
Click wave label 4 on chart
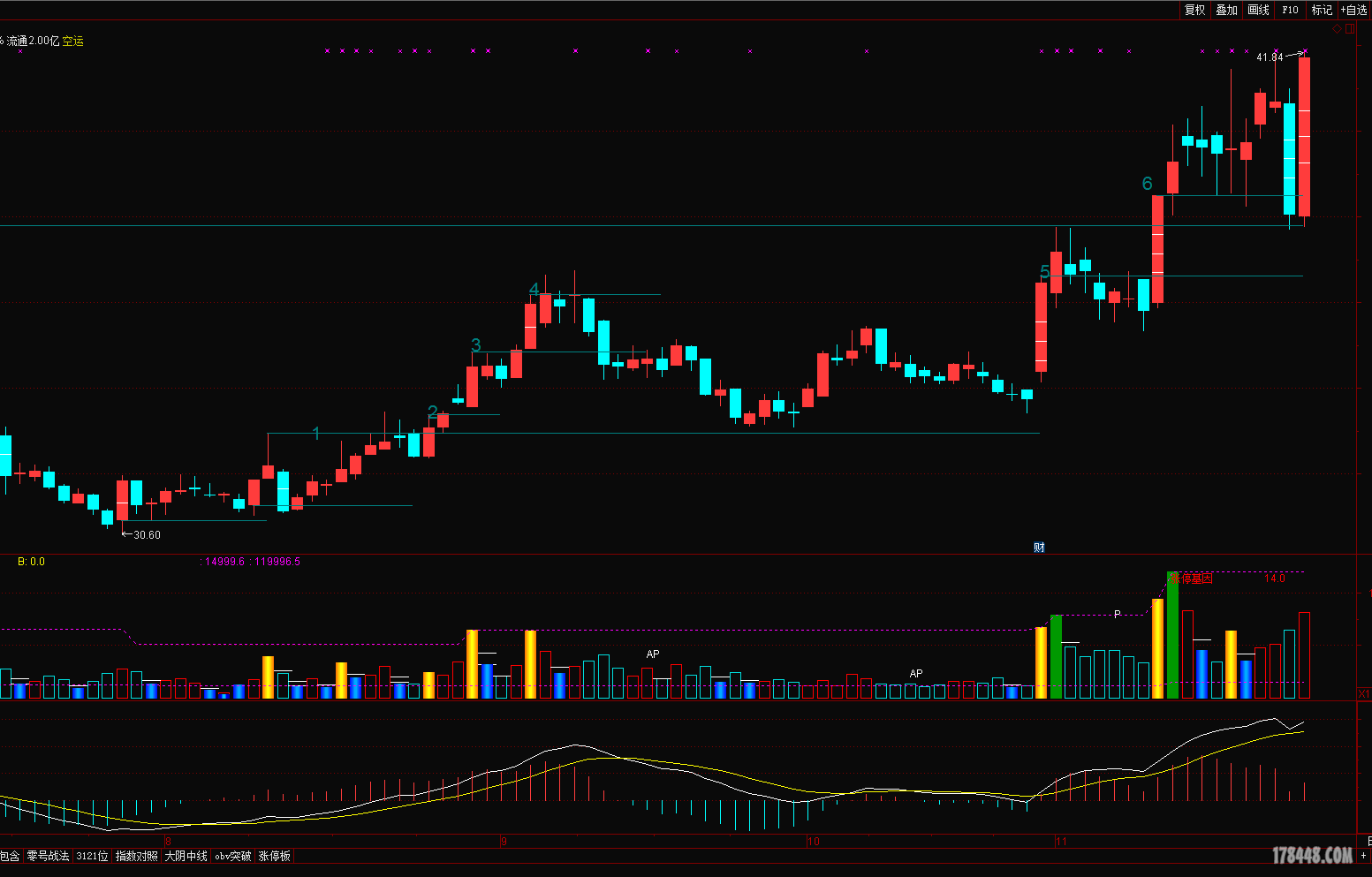[534, 290]
